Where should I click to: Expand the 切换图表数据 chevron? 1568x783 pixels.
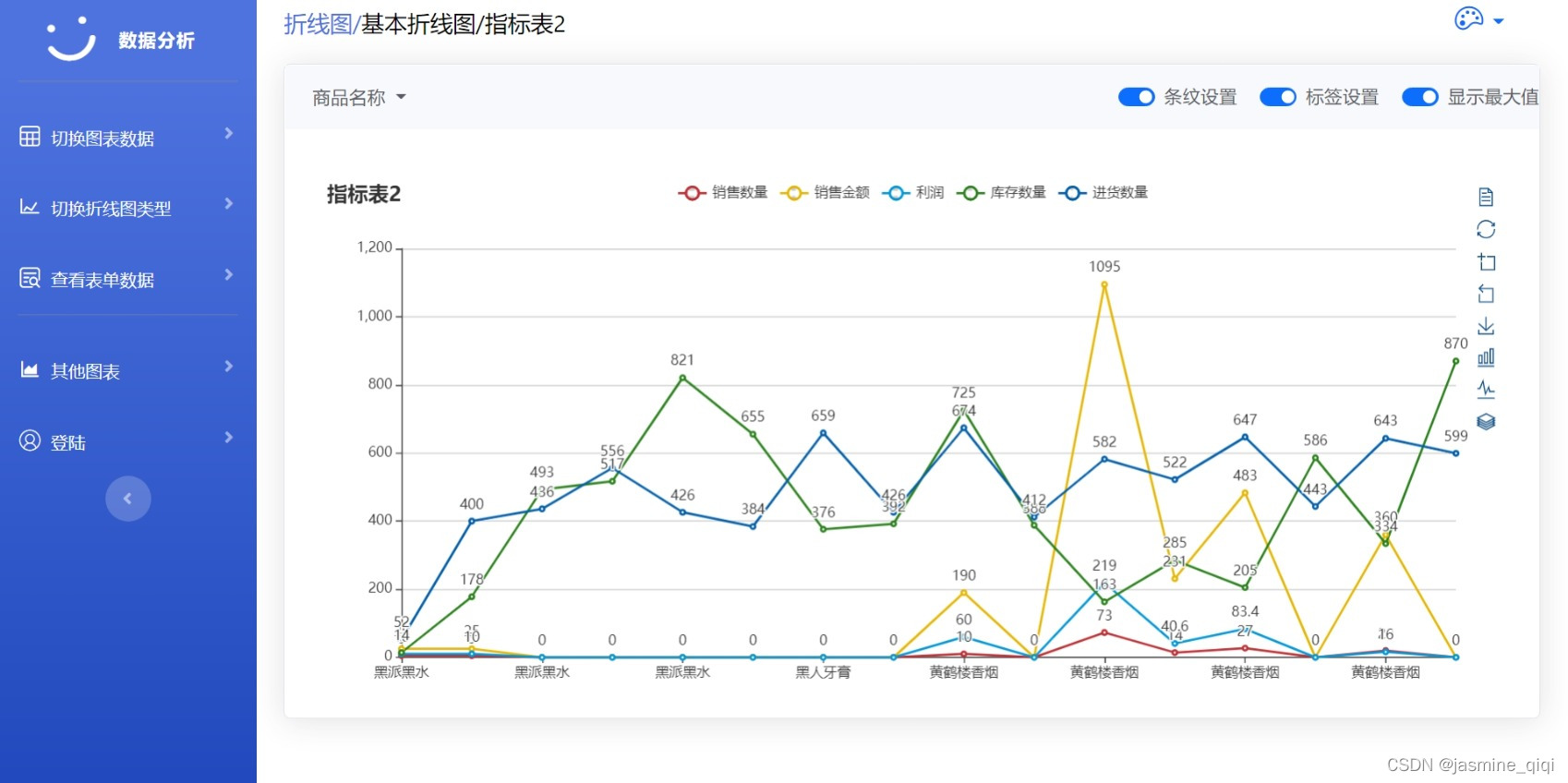[228, 133]
